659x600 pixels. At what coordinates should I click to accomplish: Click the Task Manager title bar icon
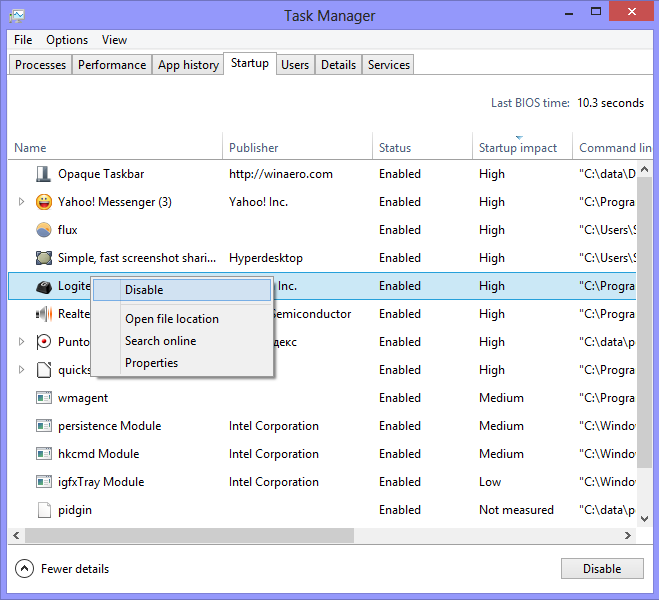17,16
